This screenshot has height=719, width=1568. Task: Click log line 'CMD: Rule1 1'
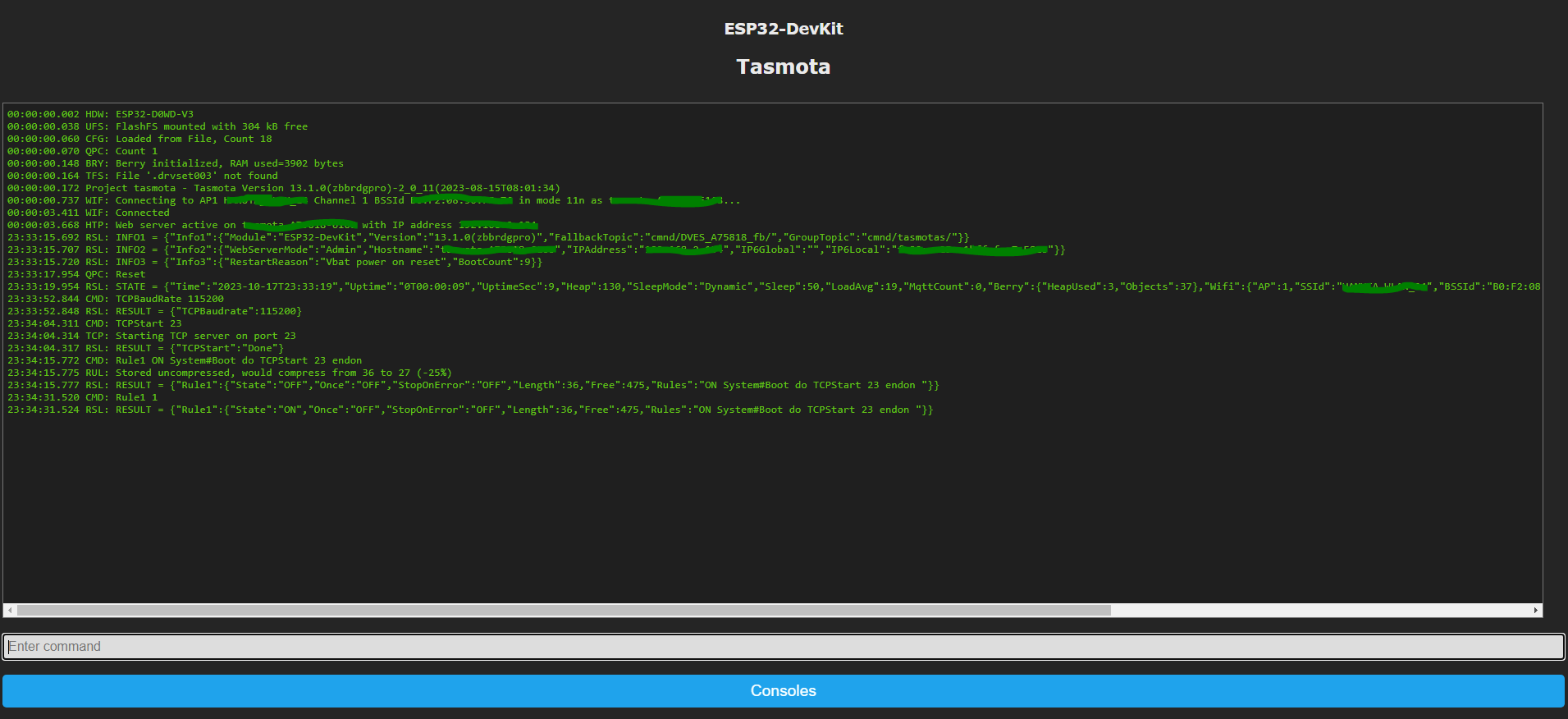(x=83, y=397)
